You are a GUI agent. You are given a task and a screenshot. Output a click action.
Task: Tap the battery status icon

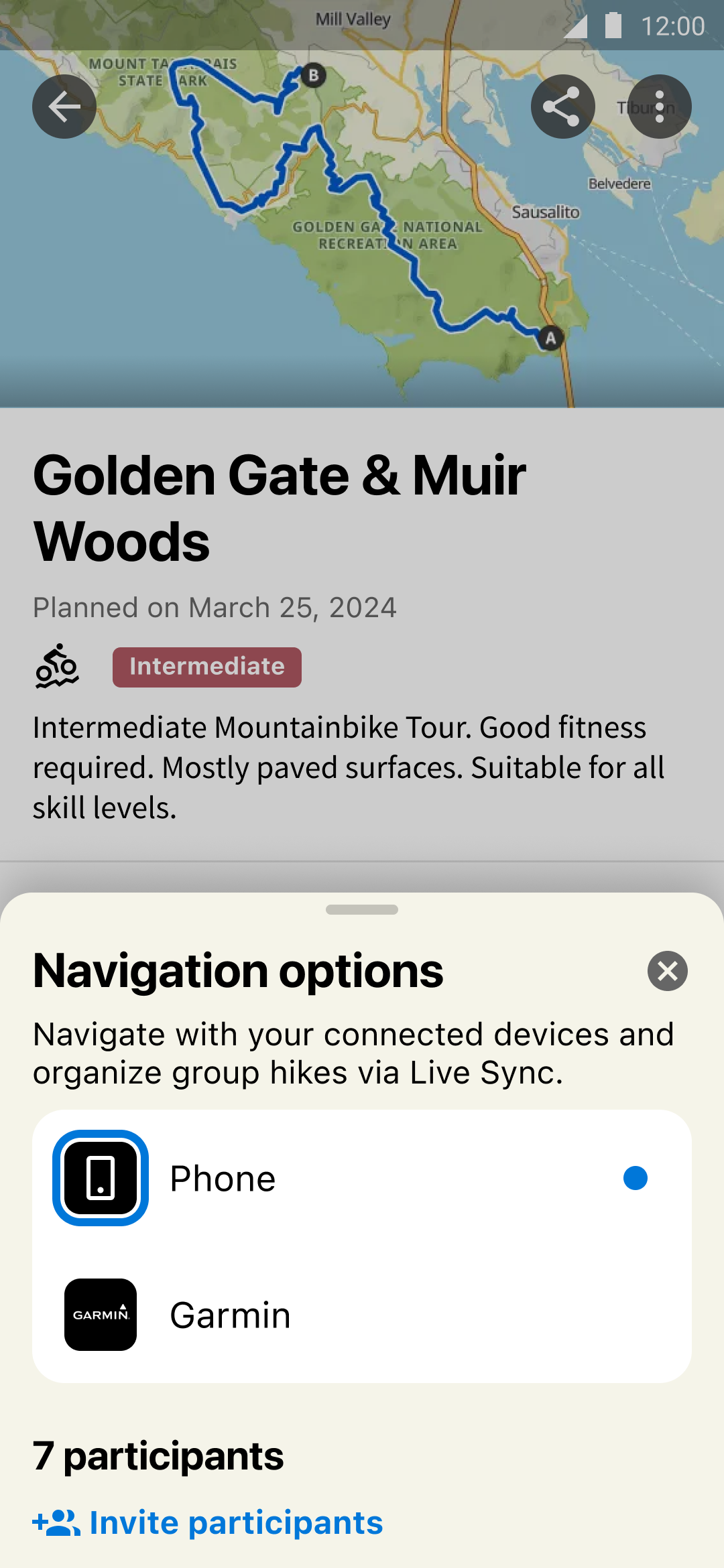(x=613, y=26)
